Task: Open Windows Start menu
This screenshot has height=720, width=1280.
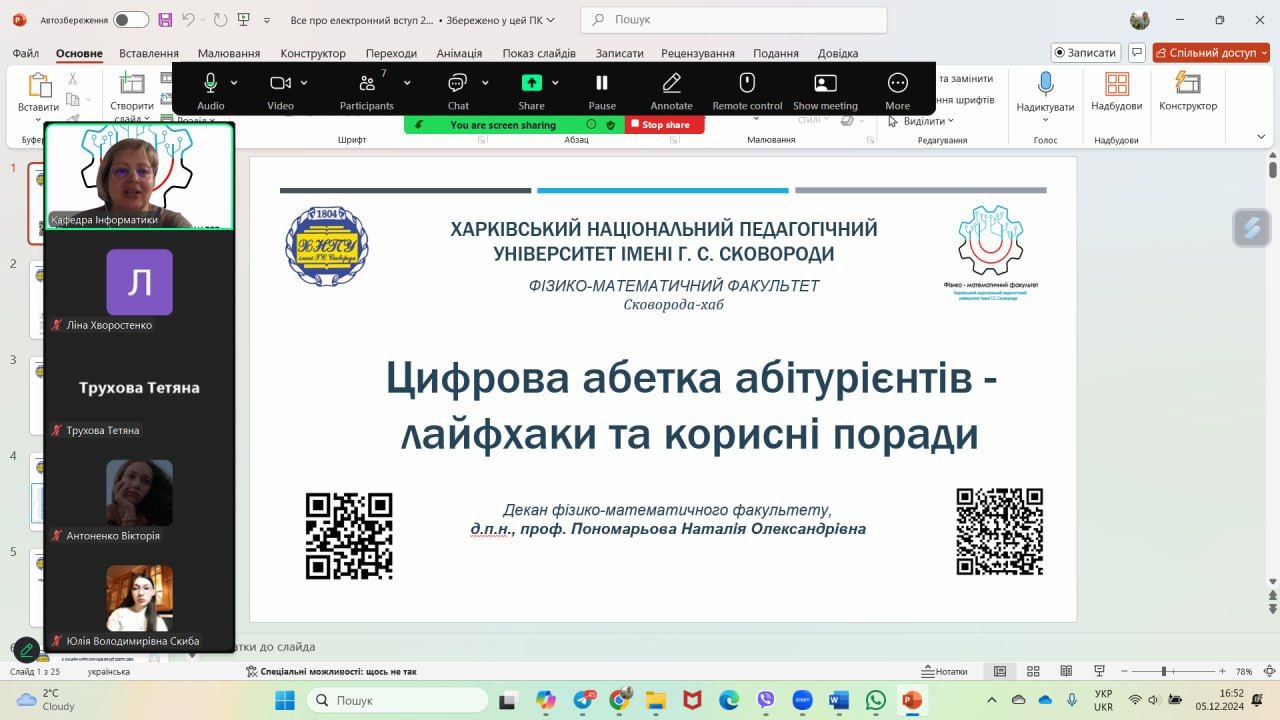Action: [285, 700]
